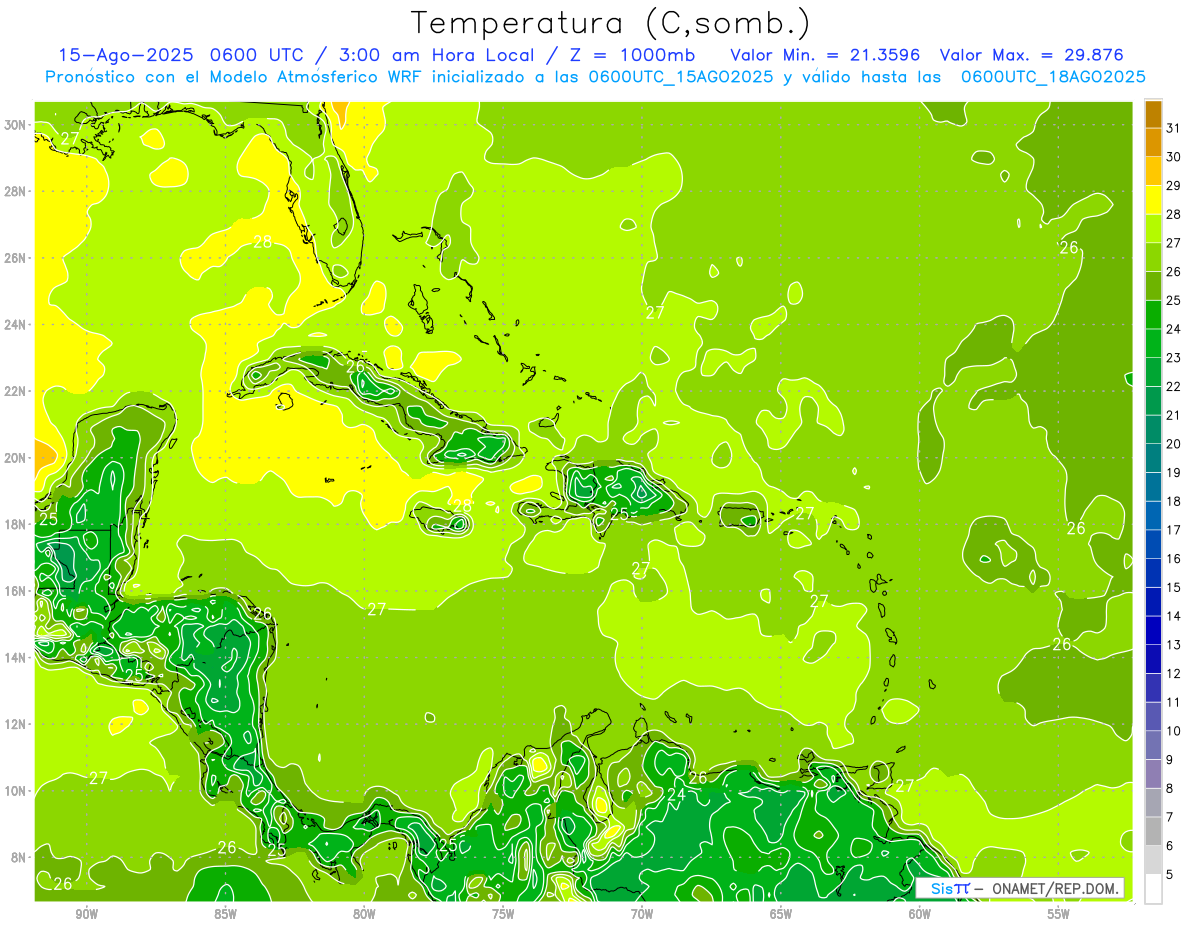
Task: Click the 14N latitude axis label
Action: tap(14, 658)
